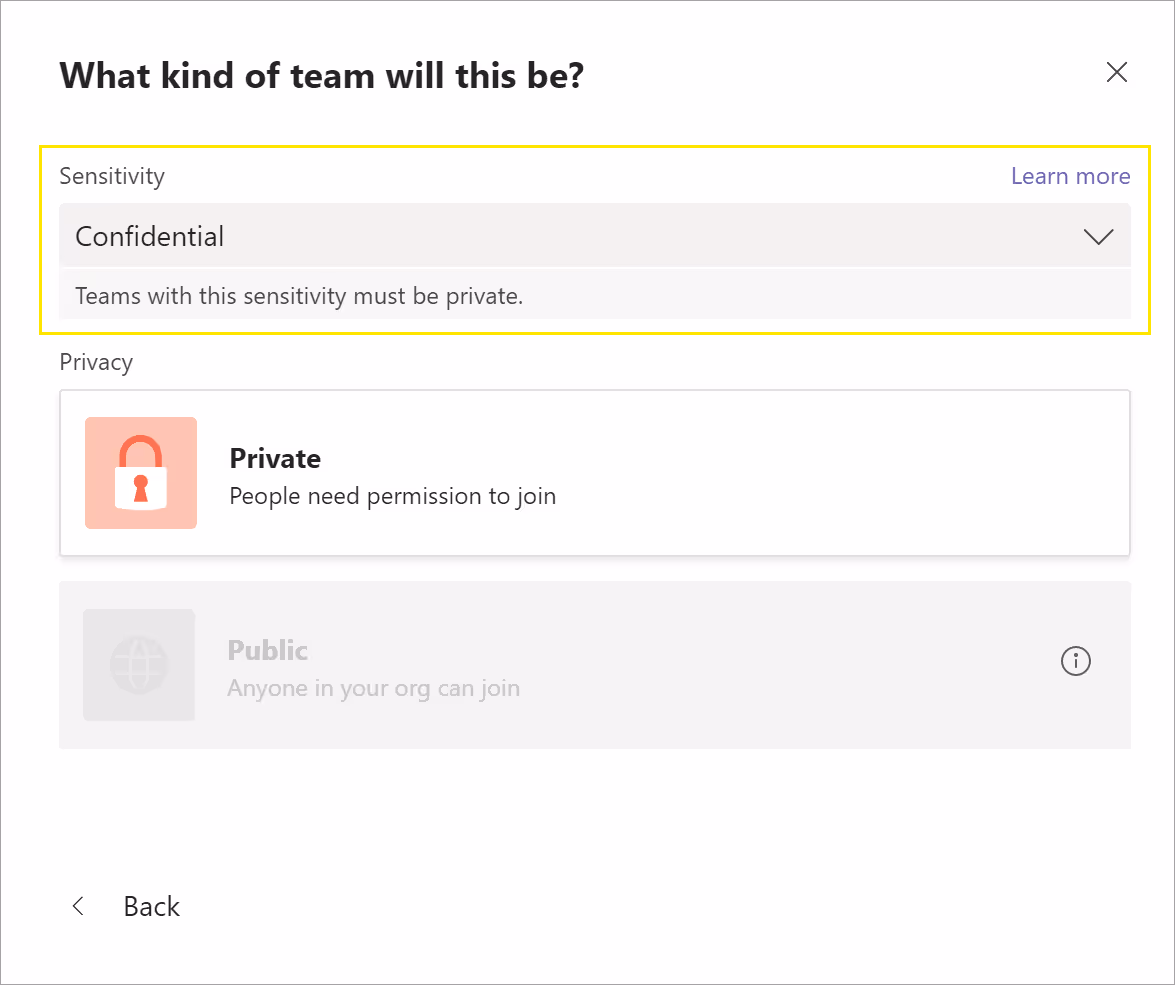Click the X icon to dismiss the dialog
The image size is (1175, 985).
point(1117,72)
